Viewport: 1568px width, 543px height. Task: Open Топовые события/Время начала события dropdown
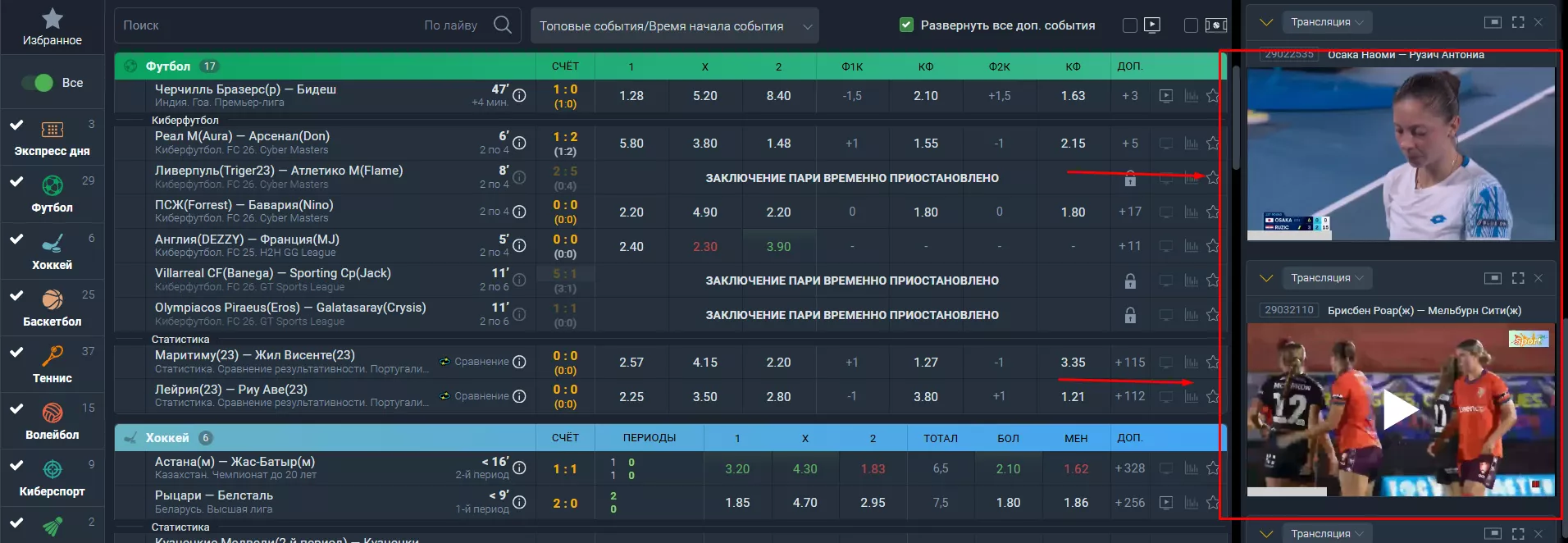[674, 26]
